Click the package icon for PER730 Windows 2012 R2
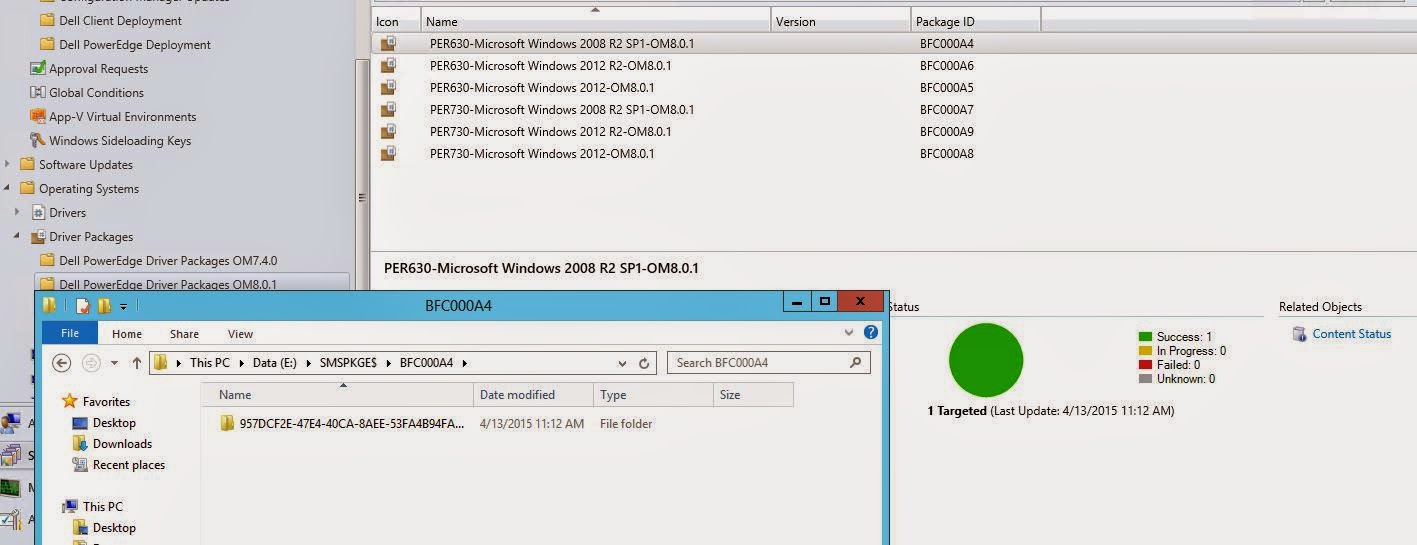The image size is (1417, 545). [x=388, y=132]
